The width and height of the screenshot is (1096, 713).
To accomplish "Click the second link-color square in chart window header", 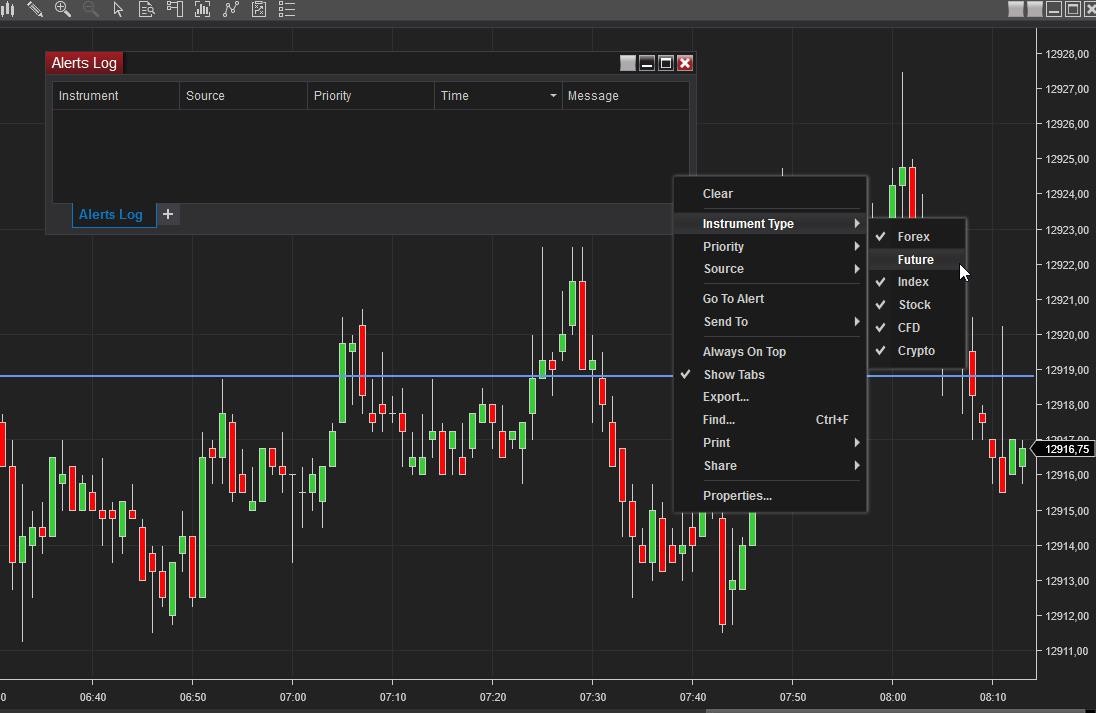I will click(1034, 8).
